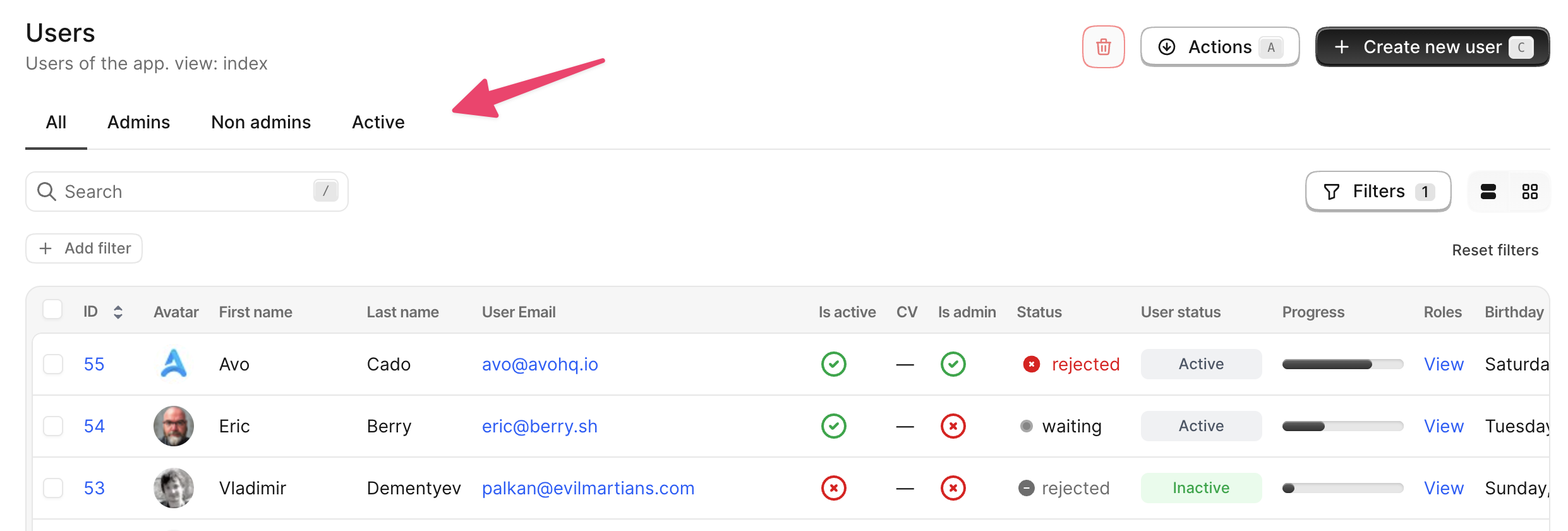Click waiting status dot for Eric
Image resolution: width=1568 pixels, height=531 pixels.
coord(1027,426)
